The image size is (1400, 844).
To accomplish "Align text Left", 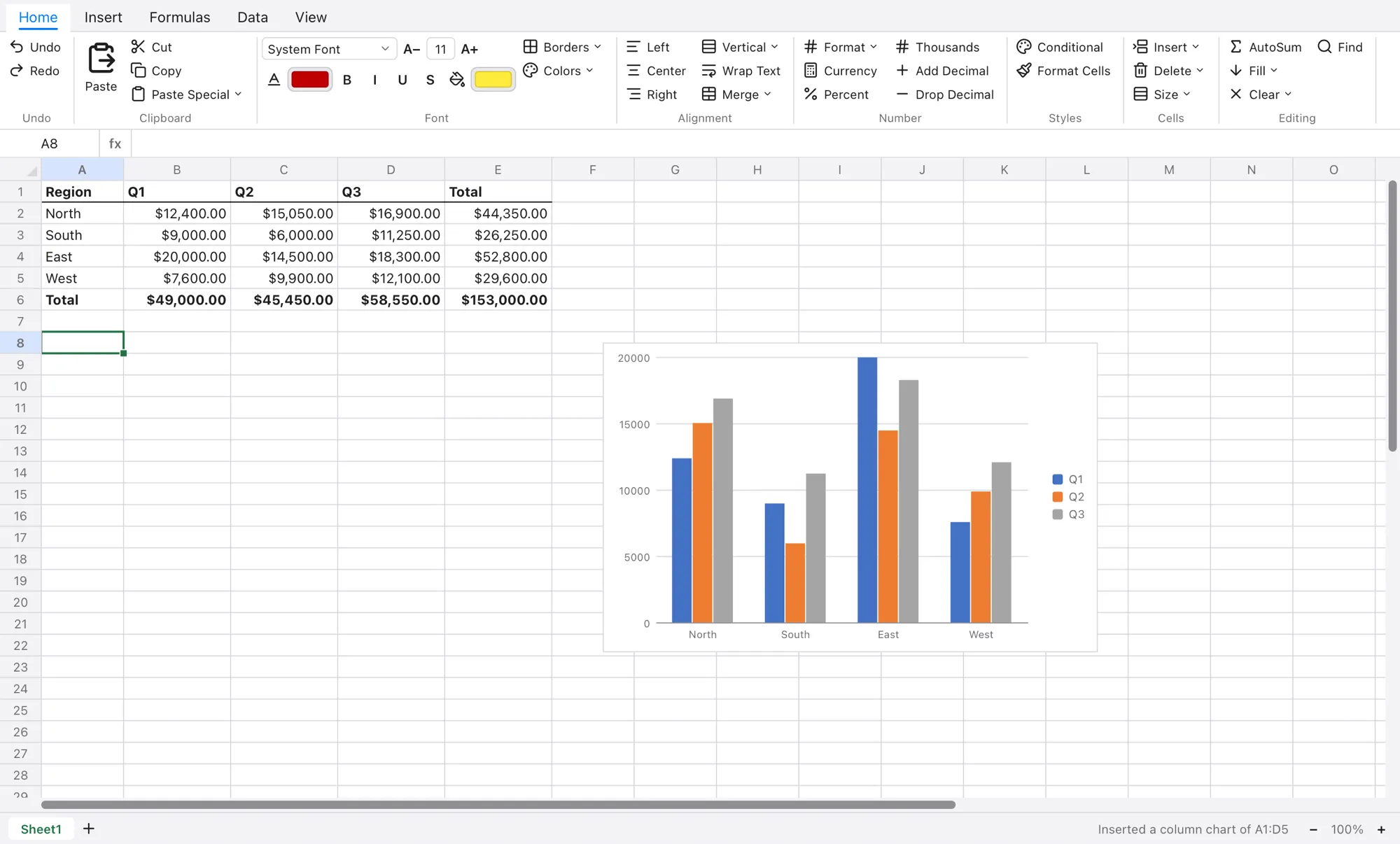I will coord(648,47).
